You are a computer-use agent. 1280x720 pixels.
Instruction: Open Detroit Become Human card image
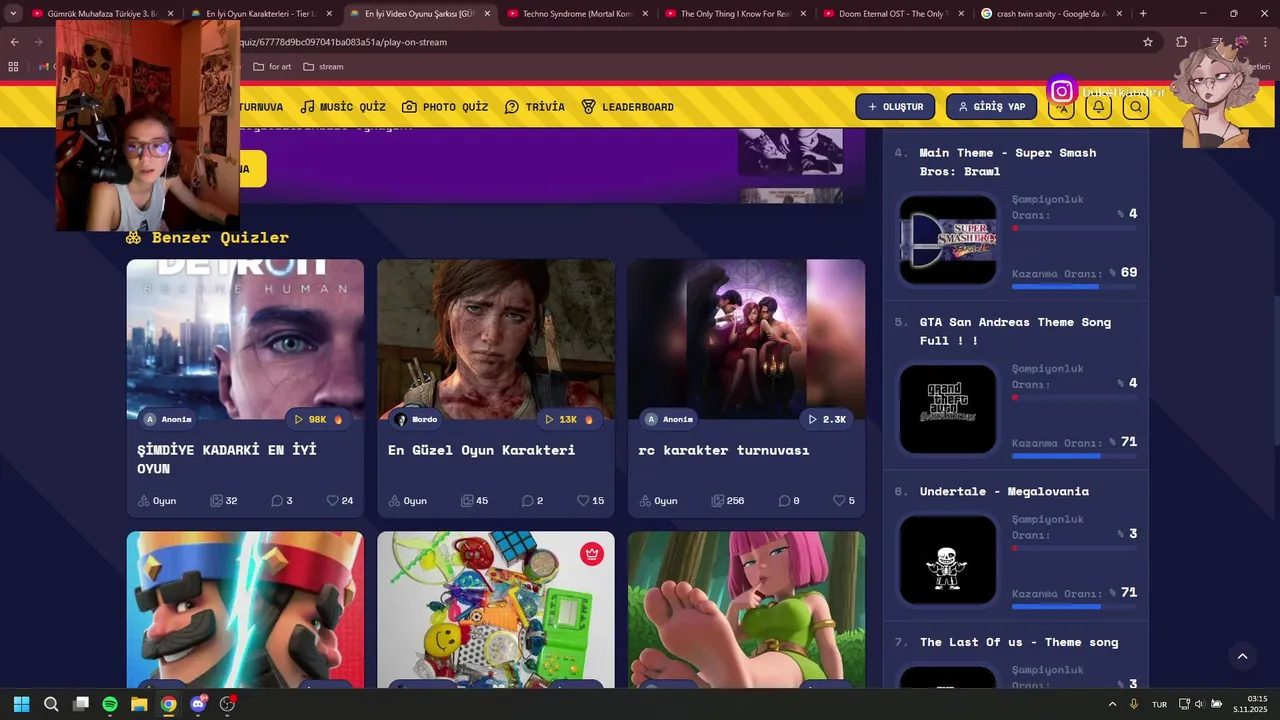(245, 340)
